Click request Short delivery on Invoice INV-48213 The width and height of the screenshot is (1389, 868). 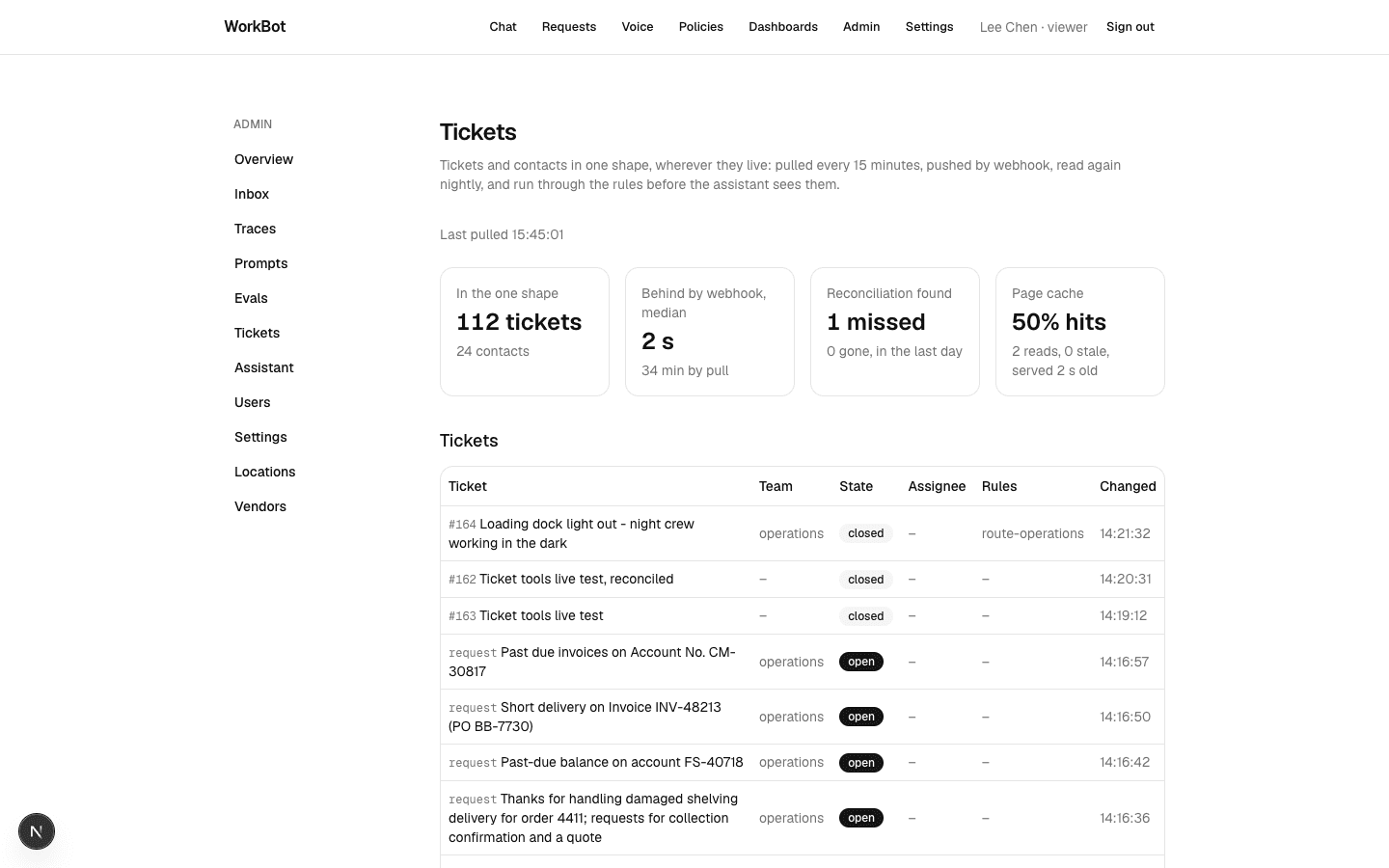(x=585, y=717)
